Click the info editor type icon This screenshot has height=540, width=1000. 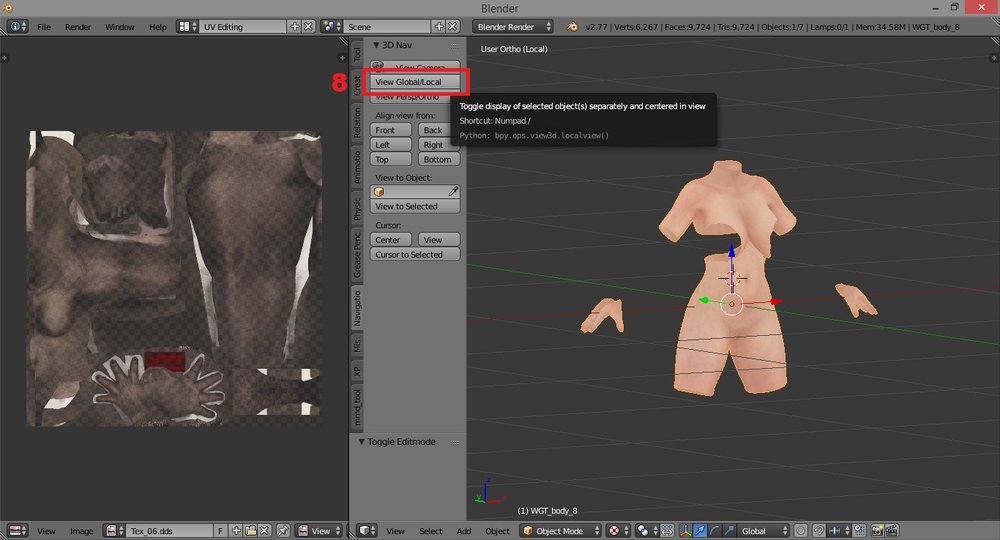tap(17, 27)
